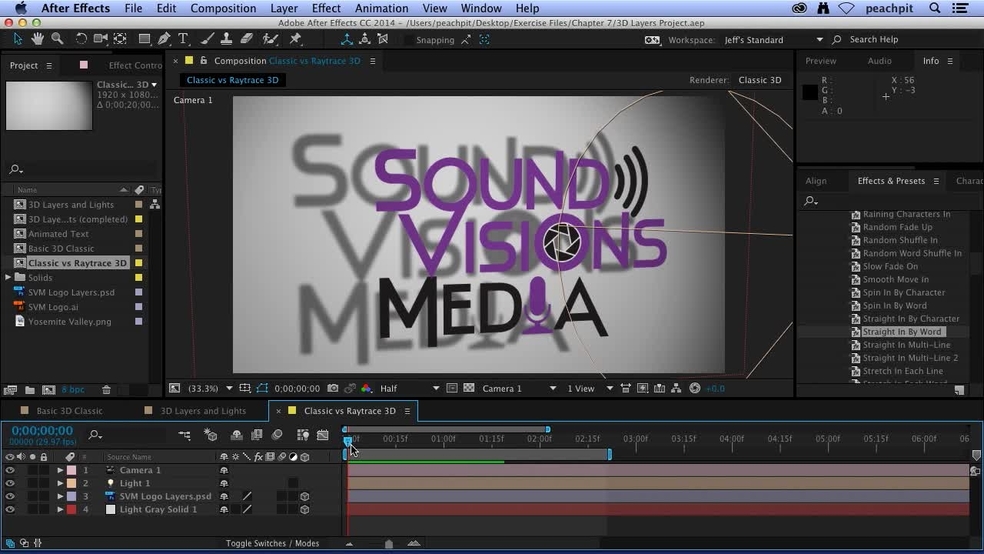This screenshot has width=984, height=554.
Task: Enable Motion Blur for timeline
Action: tap(277, 434)
